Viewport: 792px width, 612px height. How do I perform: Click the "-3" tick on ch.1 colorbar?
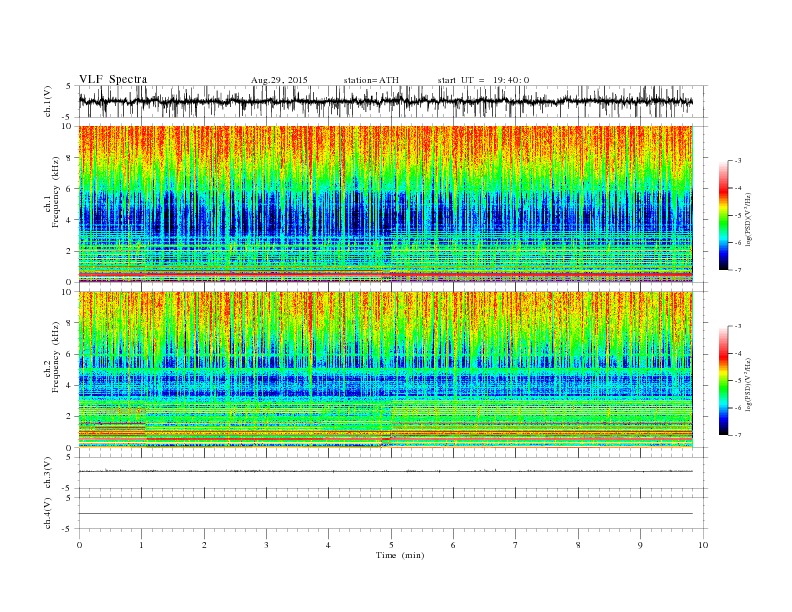pyautogui.click(x=737, y=161)
